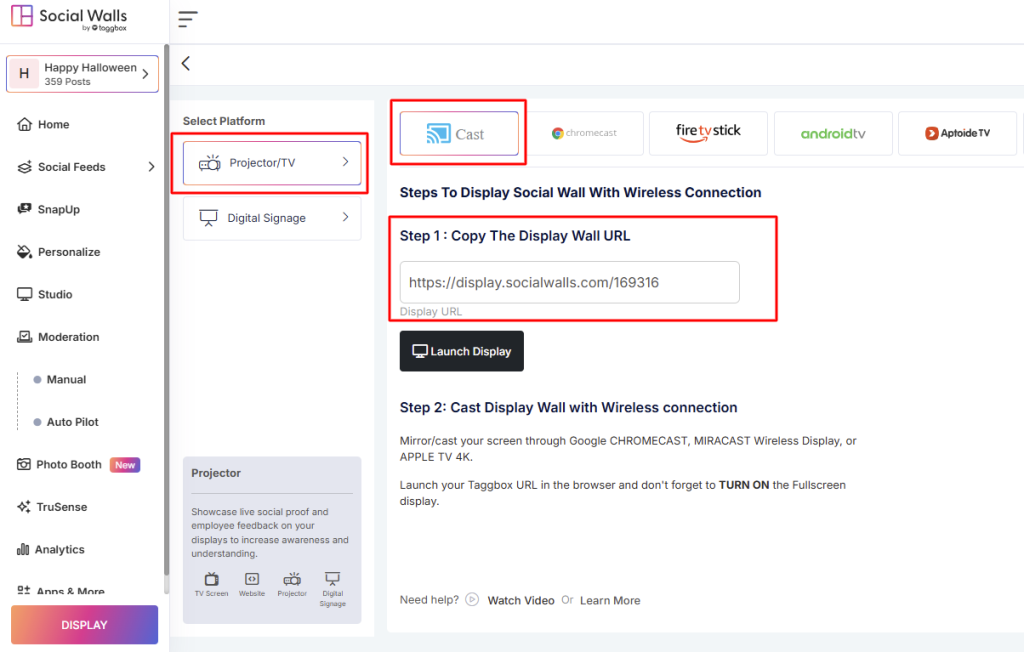1024x652 pixels.
Task: Click the Launch Display button
Action: [x=461, y=351]
